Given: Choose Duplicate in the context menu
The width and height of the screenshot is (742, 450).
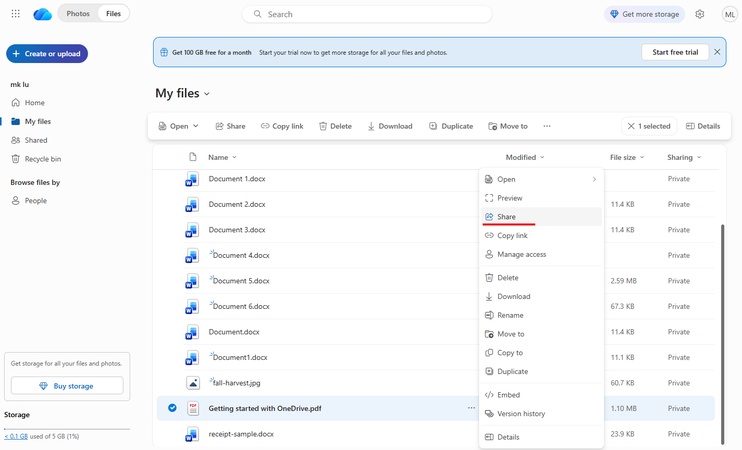Looking at the screenshot, I should tap(541, 371).
